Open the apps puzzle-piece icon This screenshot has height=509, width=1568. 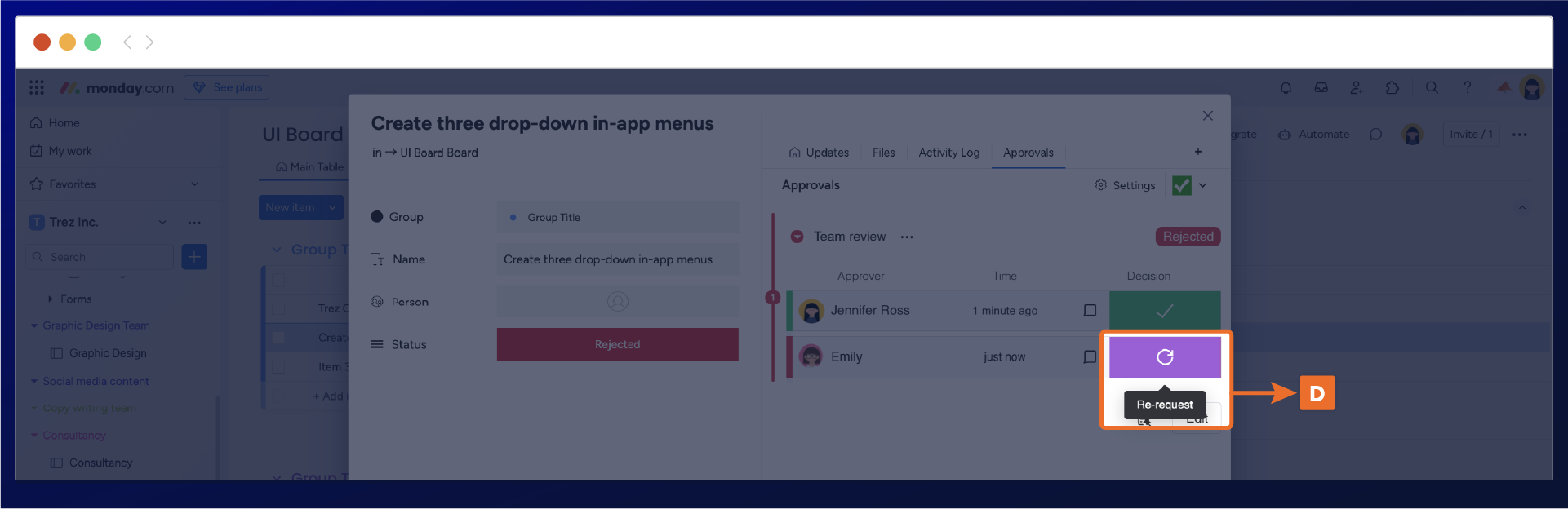[x=1393, y=88]
